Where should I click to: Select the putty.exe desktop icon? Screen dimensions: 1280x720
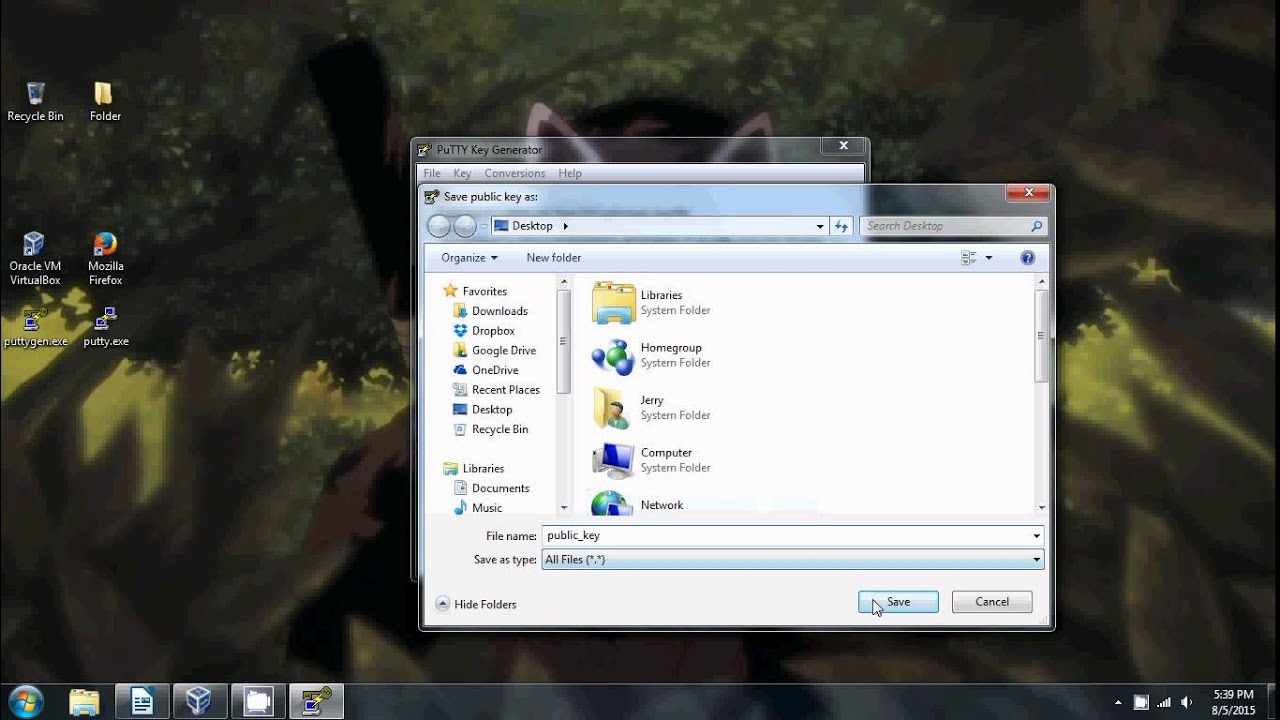(105, 327)
